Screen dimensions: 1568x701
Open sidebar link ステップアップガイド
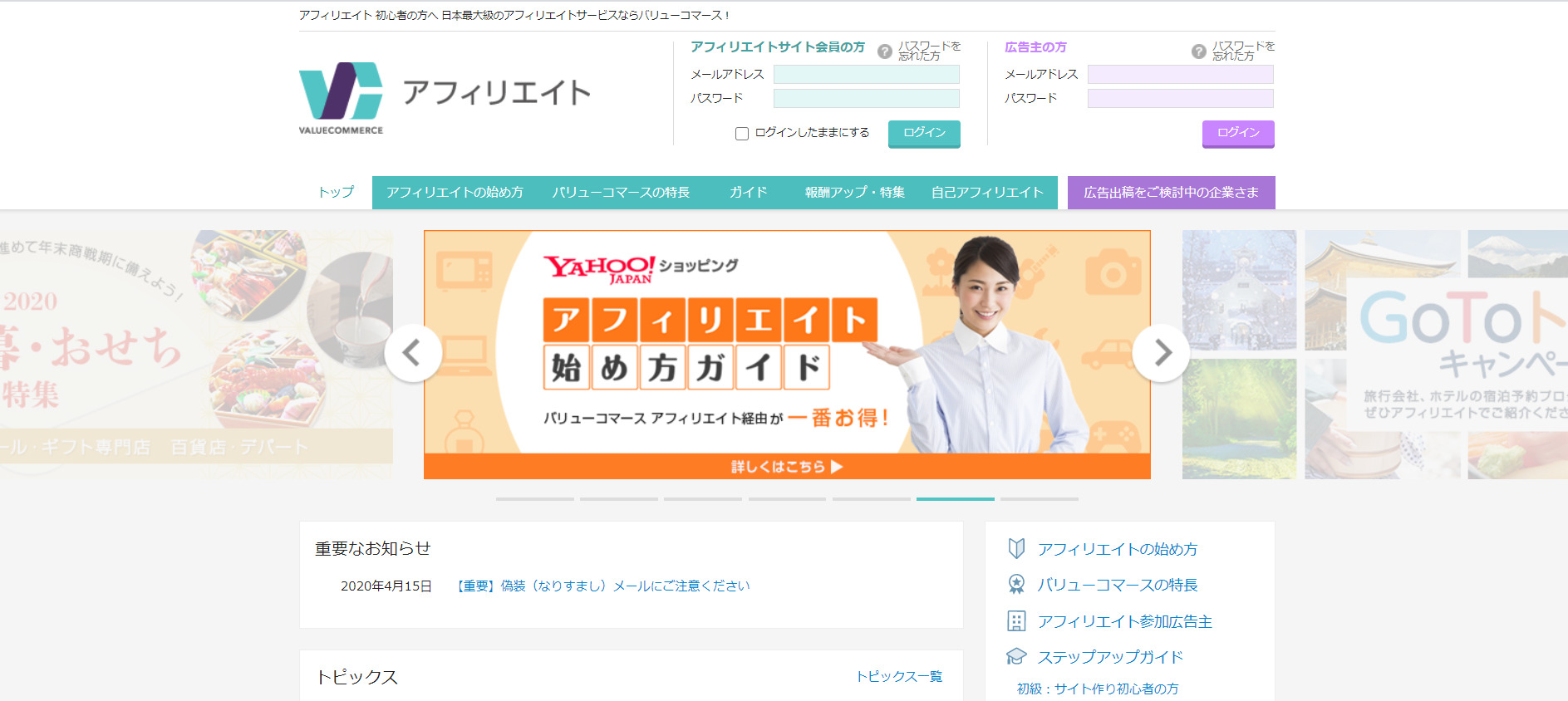pyautogui.click(x=1110, y=657)
